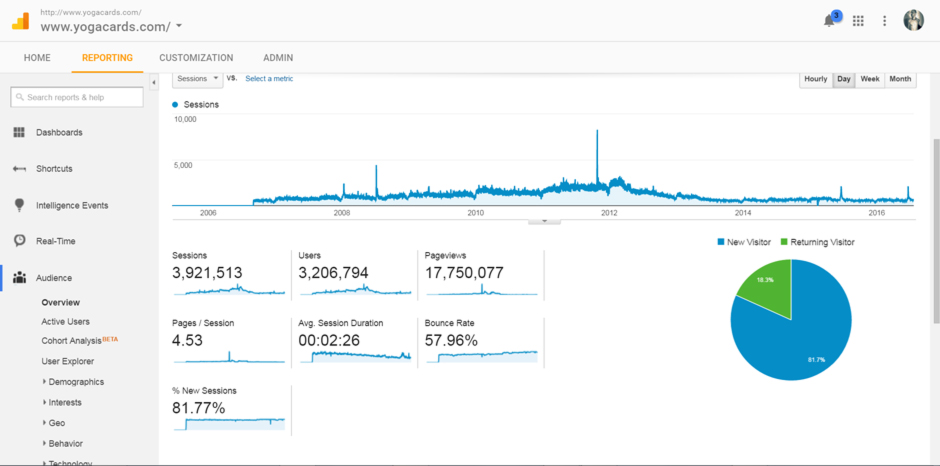
Task: Click the Sessions sparkline
Action: pyautogui.click(x=229, y=290)
